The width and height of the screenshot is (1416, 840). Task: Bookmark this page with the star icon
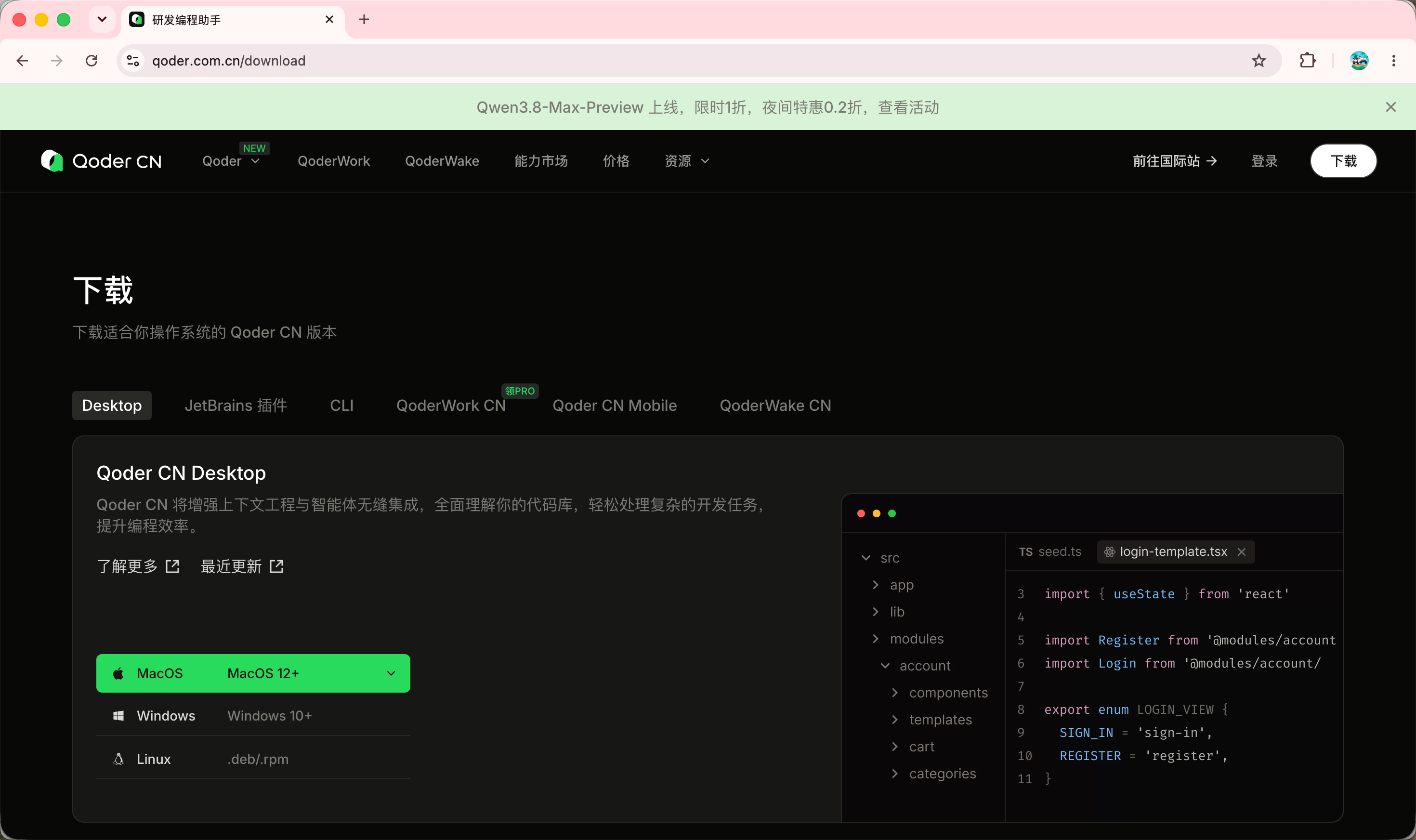[x=1259, y=61]
